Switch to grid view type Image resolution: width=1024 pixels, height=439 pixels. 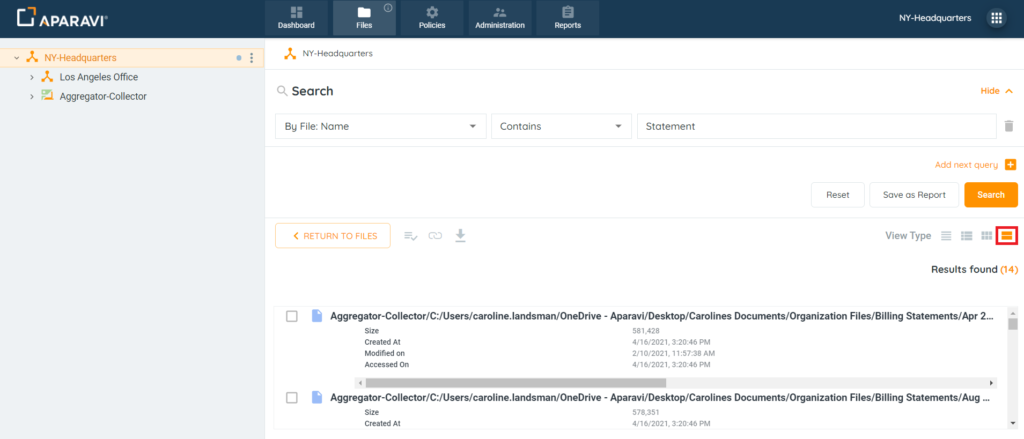point(987,236)
